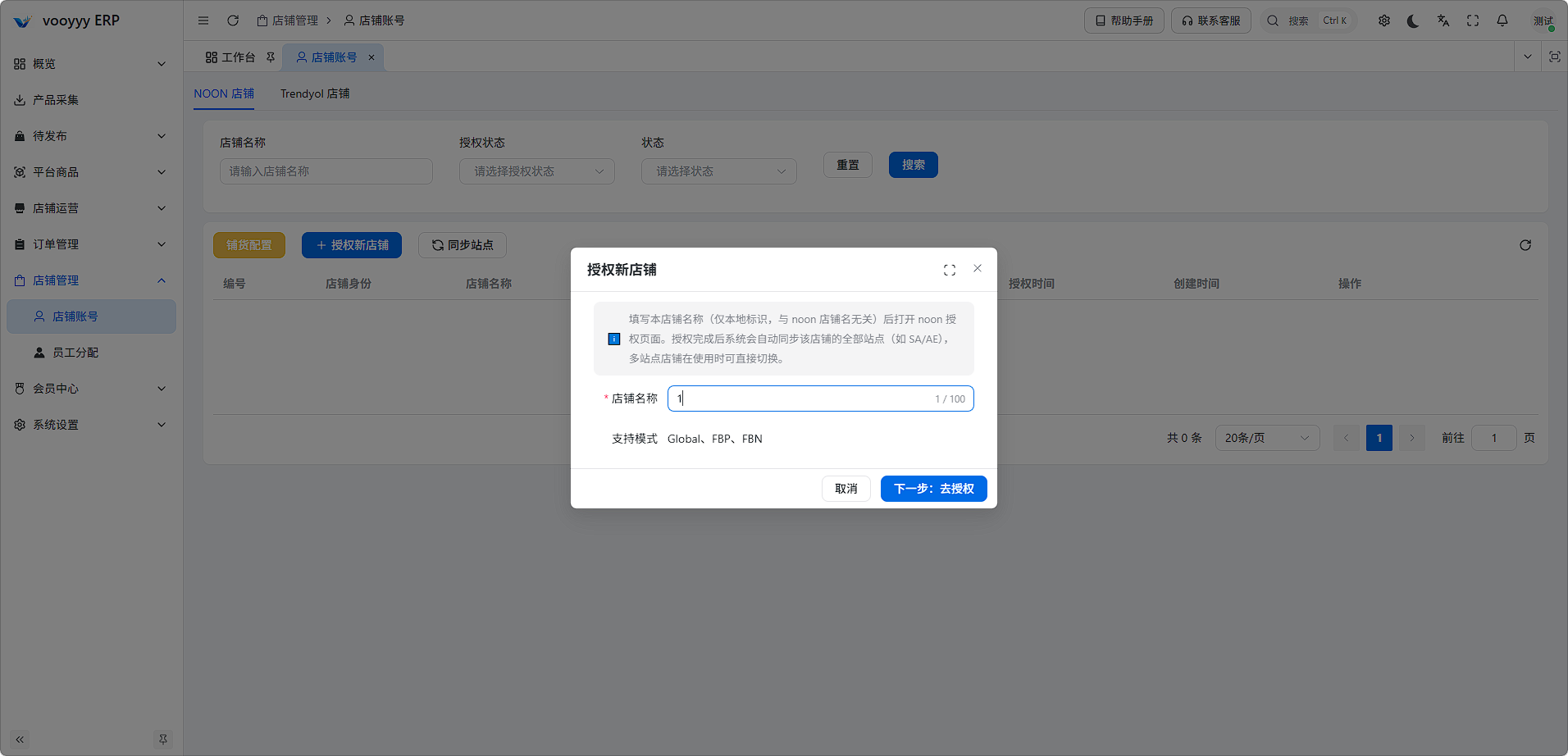Expand 店铺运营 sidebar menu
Viewport: 1568px width, 756px height.
point(91,208)
